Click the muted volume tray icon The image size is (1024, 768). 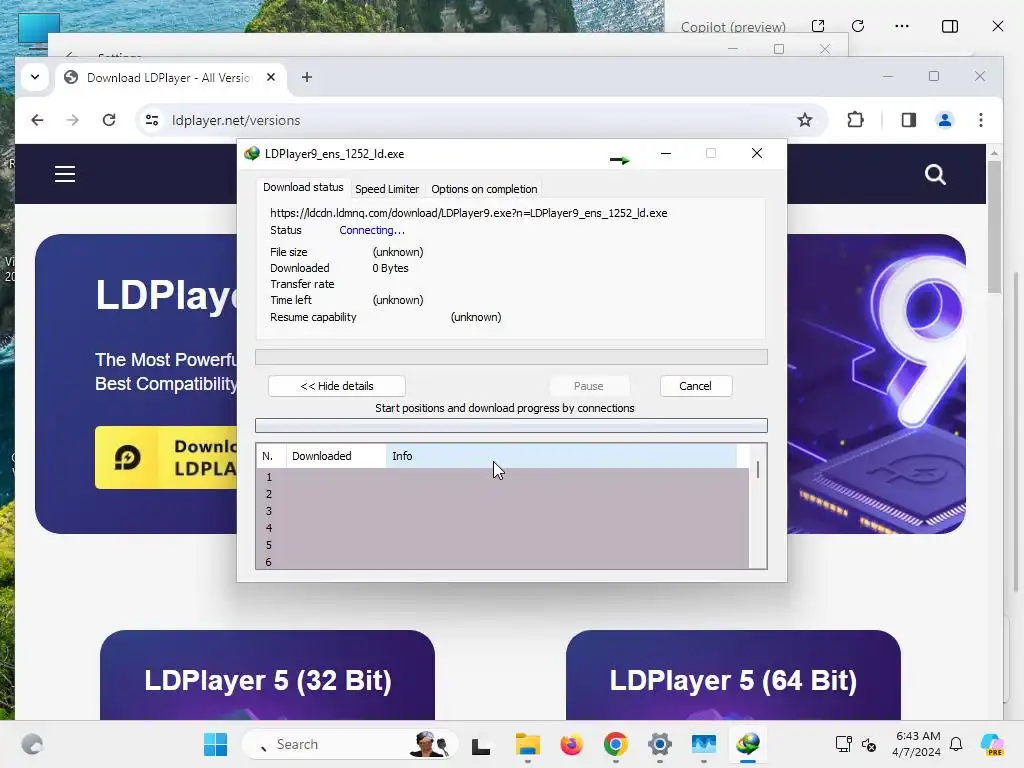[869, 744]
